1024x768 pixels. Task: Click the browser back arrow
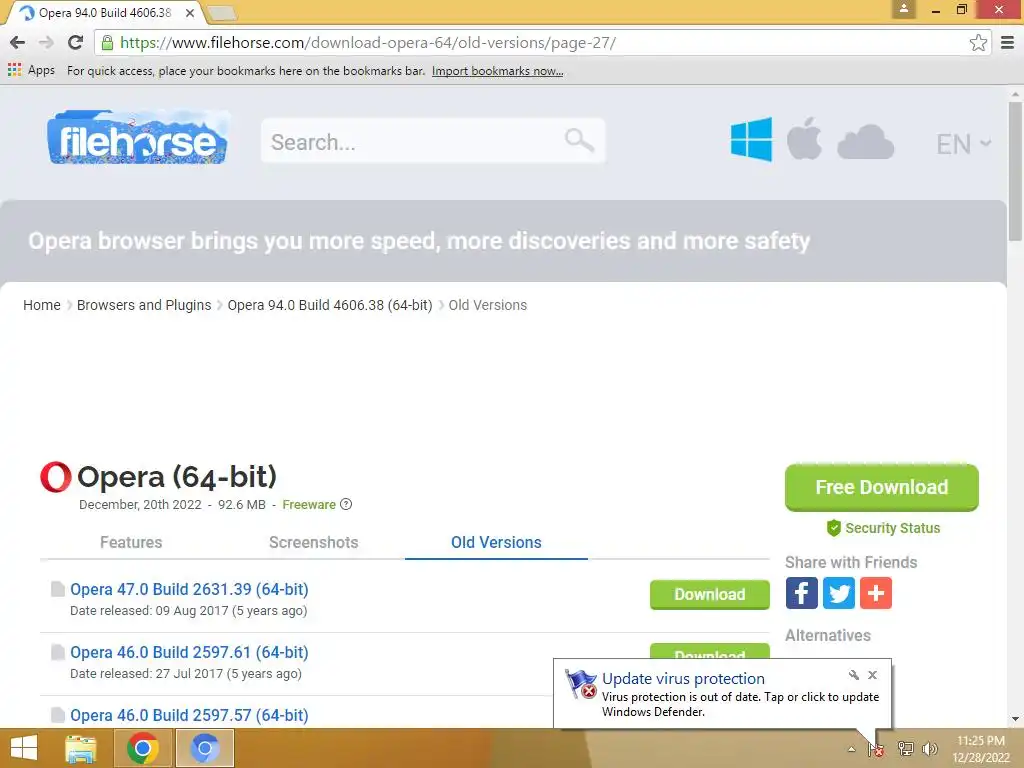tap(18, 43)
